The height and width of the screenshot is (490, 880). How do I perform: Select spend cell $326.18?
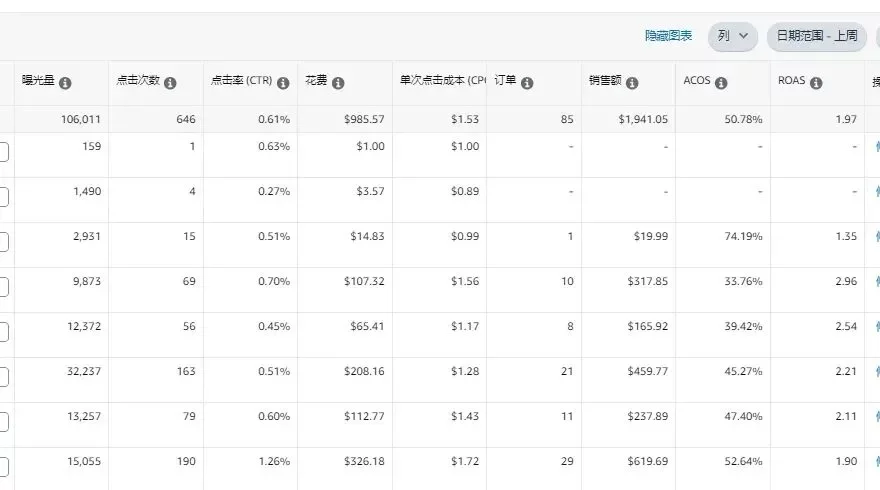[364, 461]
